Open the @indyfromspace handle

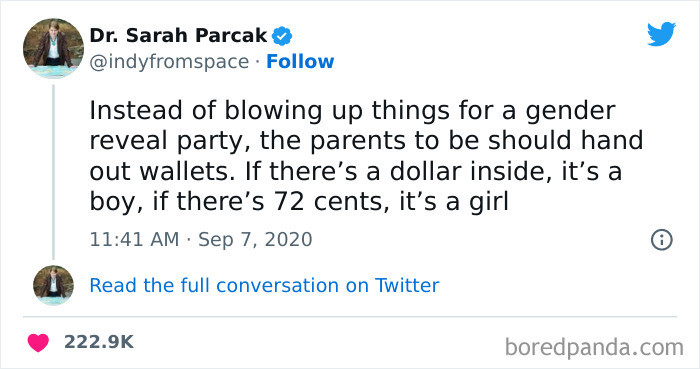pos(169,62)
